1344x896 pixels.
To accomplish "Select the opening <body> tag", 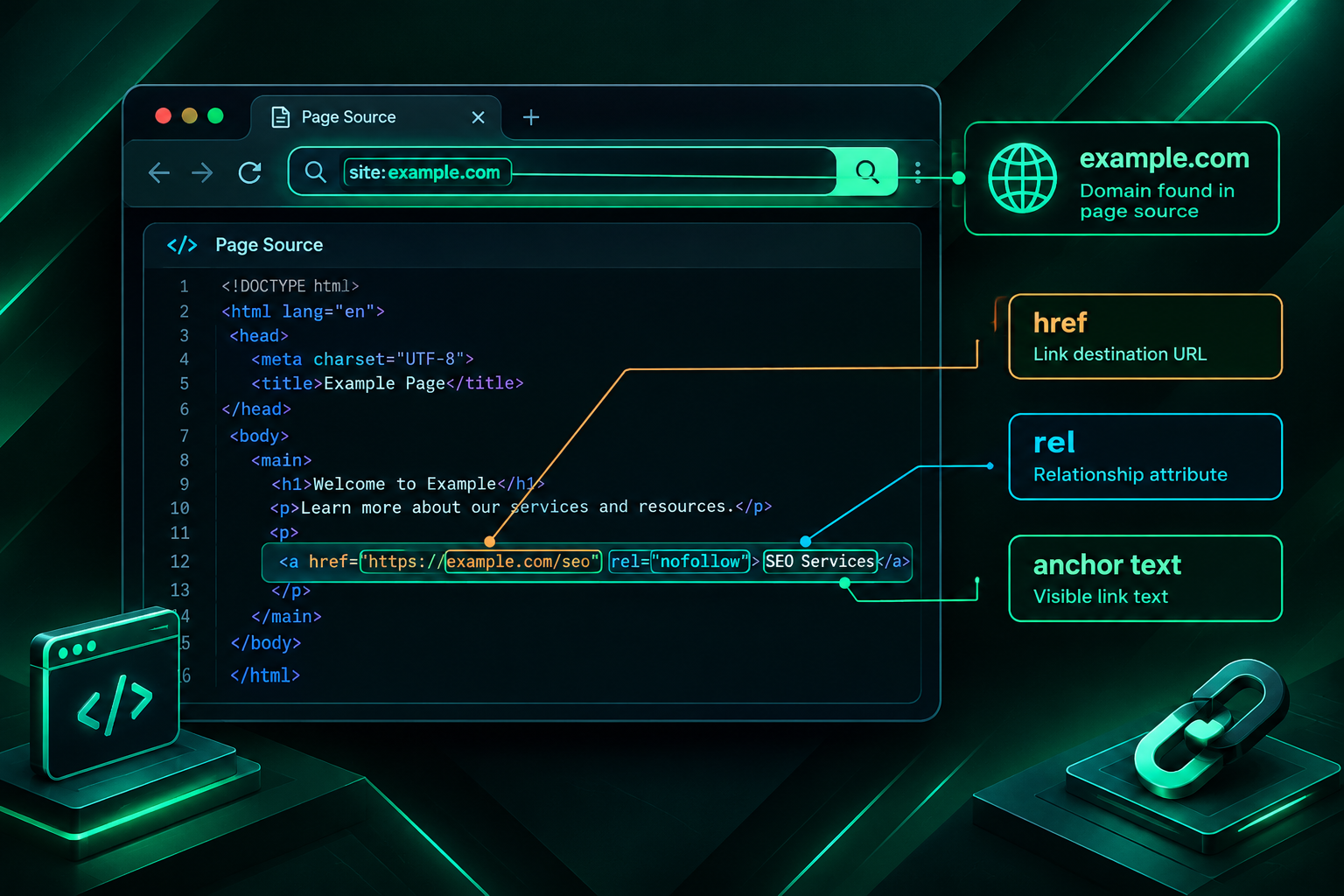I will (259, 436).
